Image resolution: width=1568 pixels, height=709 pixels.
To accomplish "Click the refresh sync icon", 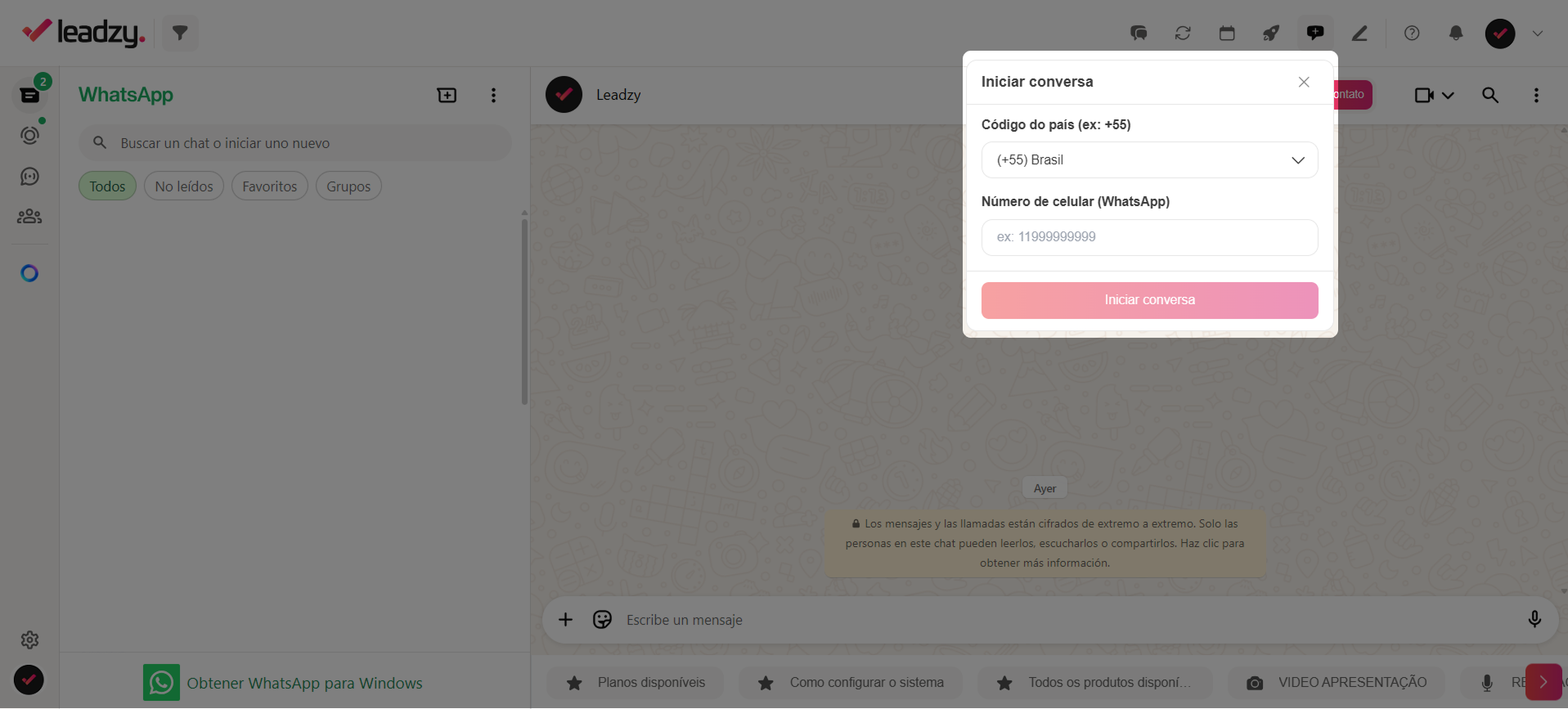I will (1183, 34).
